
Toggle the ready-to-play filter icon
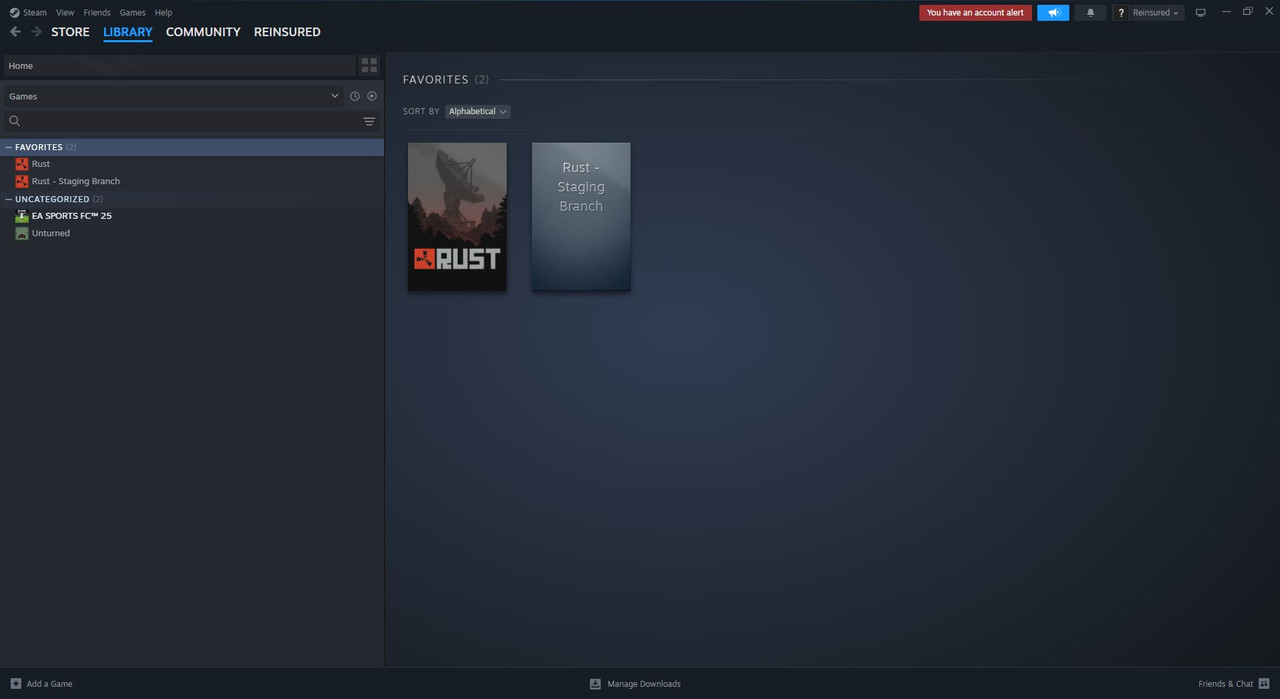pos(372,96)
